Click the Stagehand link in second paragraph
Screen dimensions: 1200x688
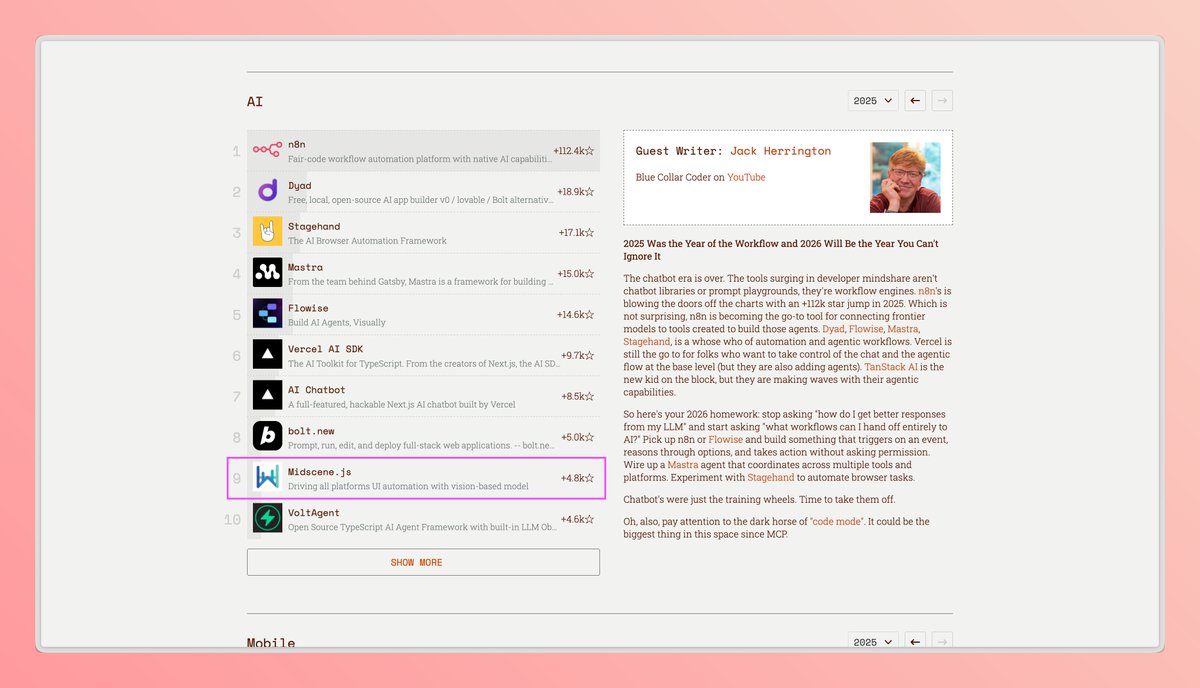coord(769,478)
